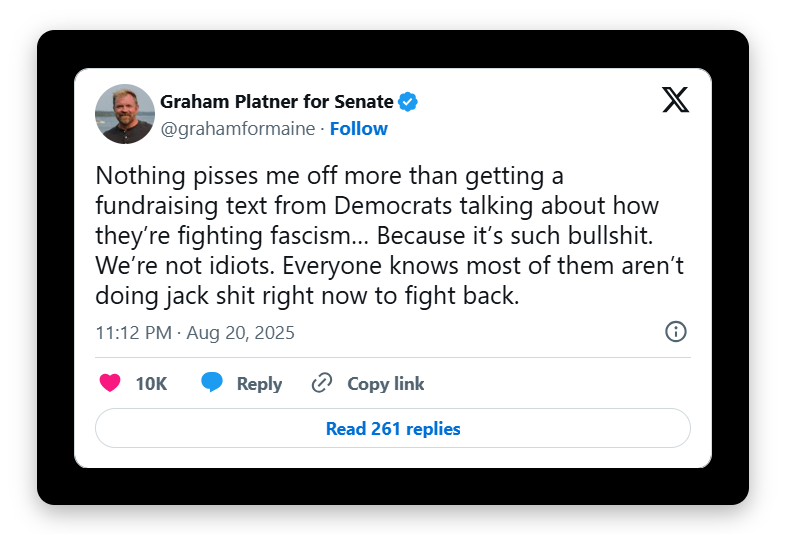Click the blue reply speech bubble icon
785x534 pixels.
click(x=212, y=383)
